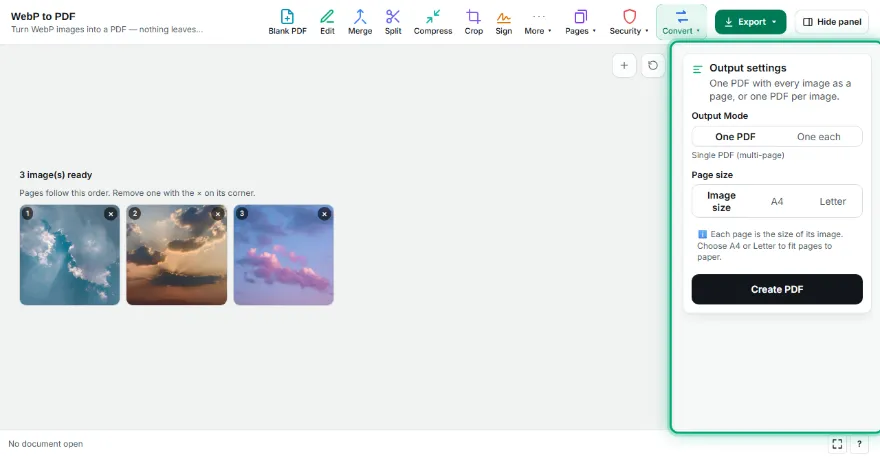Viewport: 880px width, 457px height.
Task: Select One each output mode
Action: click(818, 136)
